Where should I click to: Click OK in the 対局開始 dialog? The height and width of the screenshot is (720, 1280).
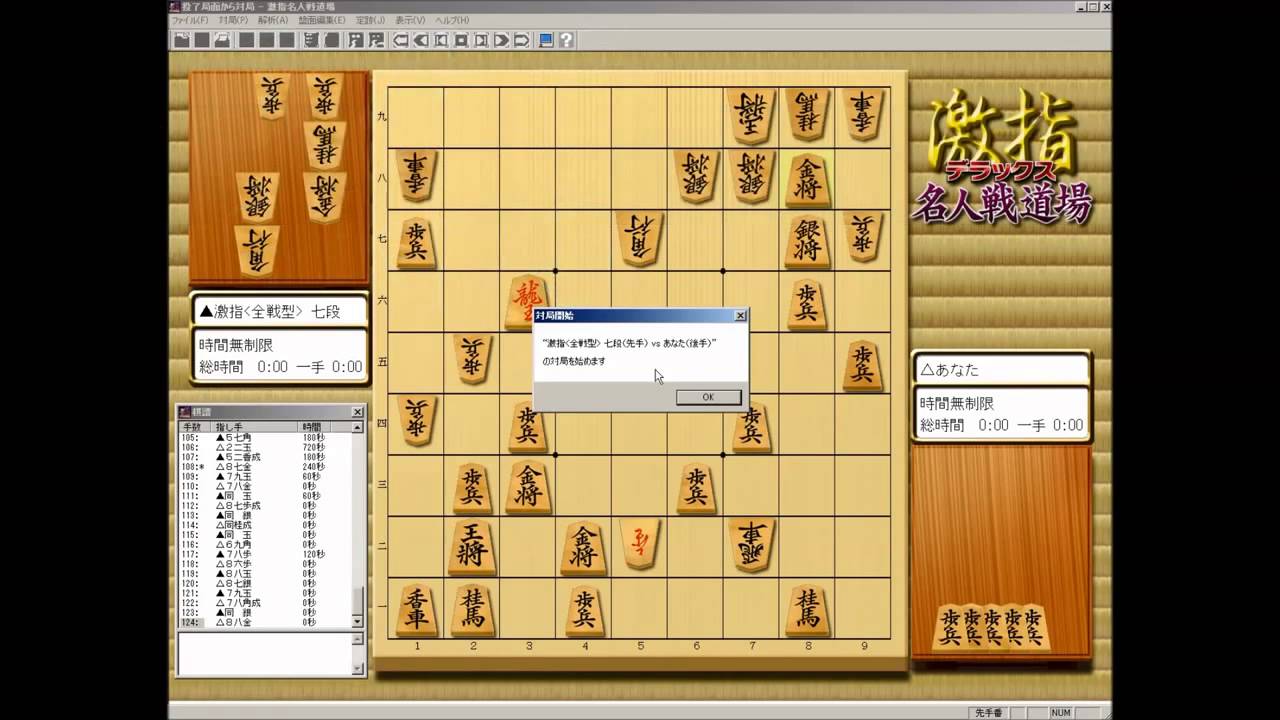(708, 397)
